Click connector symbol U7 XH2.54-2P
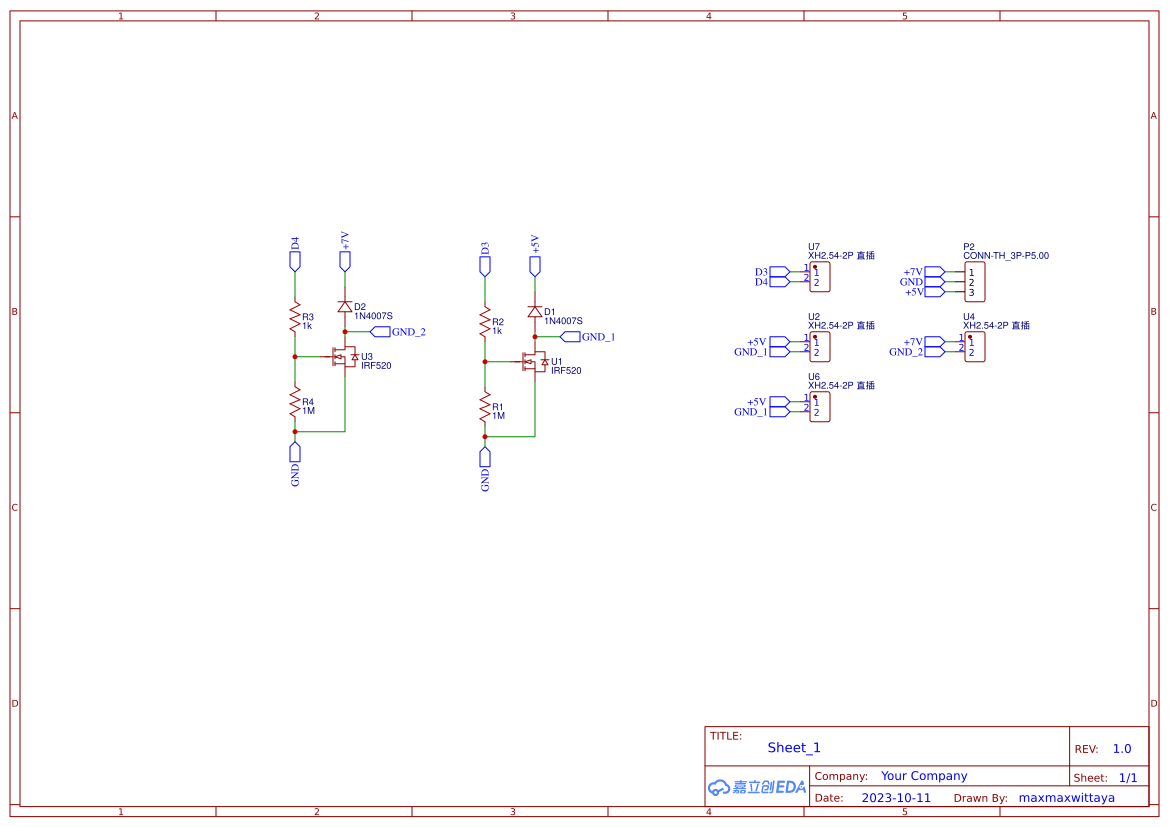 pos(819,277)
